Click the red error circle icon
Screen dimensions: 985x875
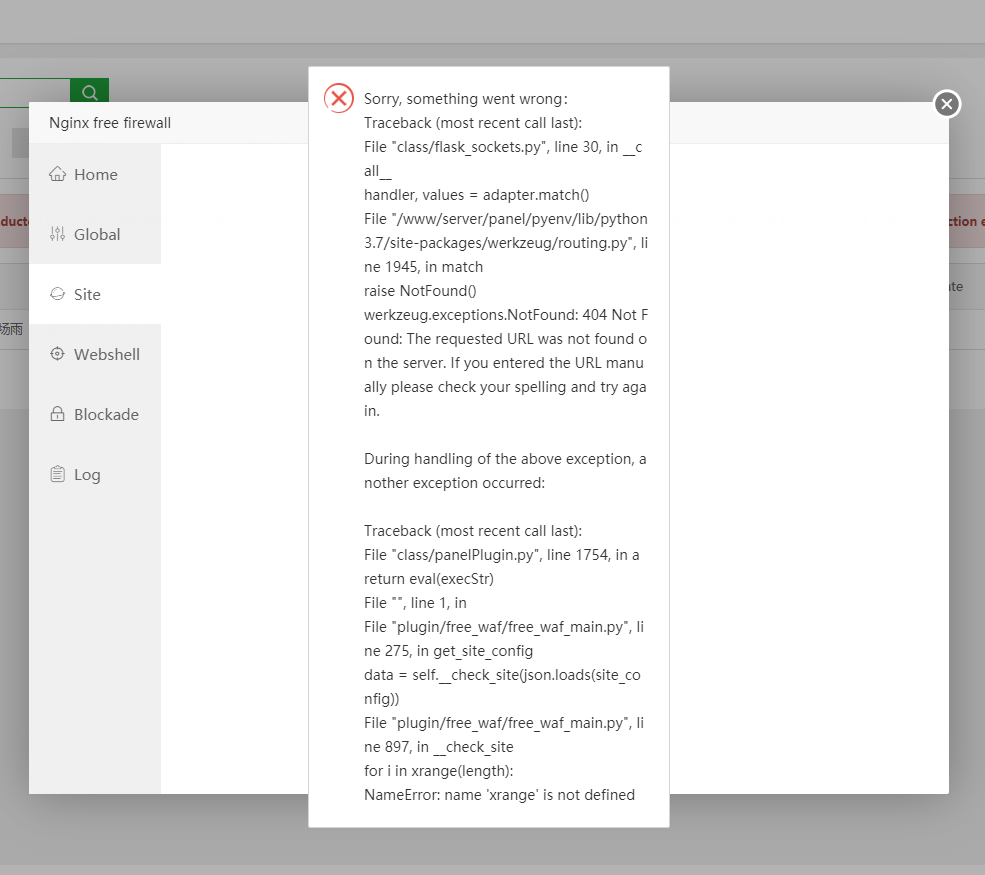(338, 98)
